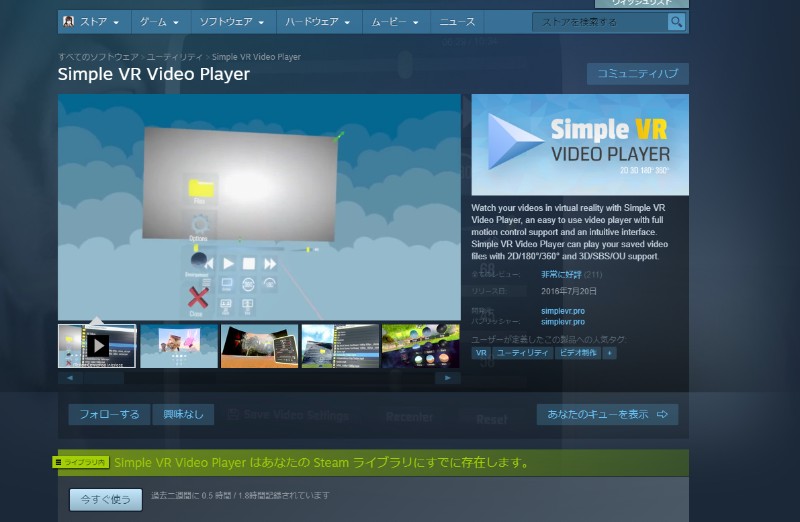This screenshot has height=522, width=800.
Task: Click the 360 mode icon in preview
Action: tap(248, 284)
